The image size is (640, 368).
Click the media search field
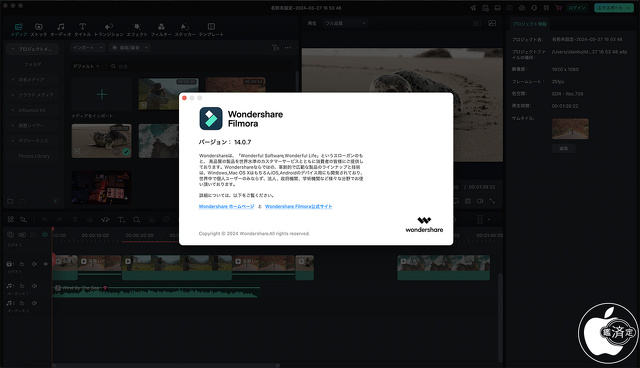[200, 66]
